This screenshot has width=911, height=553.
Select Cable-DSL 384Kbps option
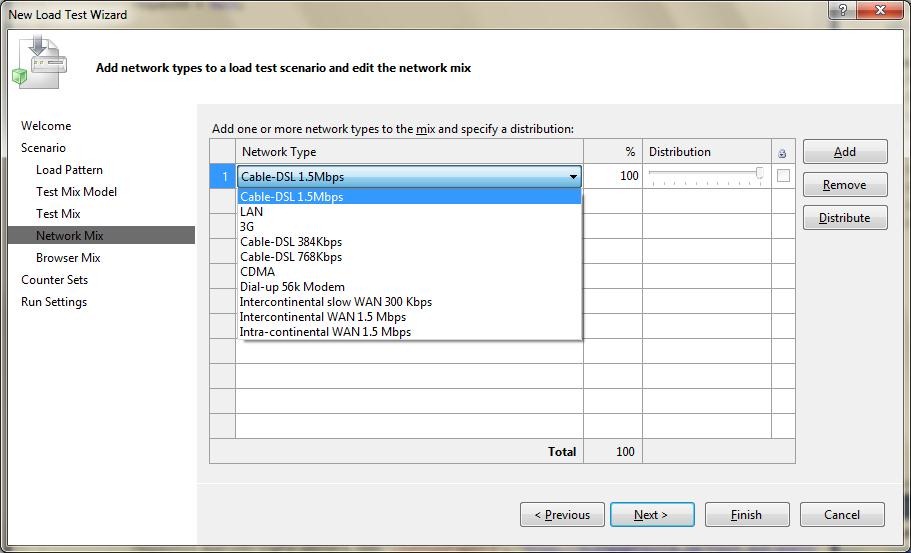pos(409,242)
